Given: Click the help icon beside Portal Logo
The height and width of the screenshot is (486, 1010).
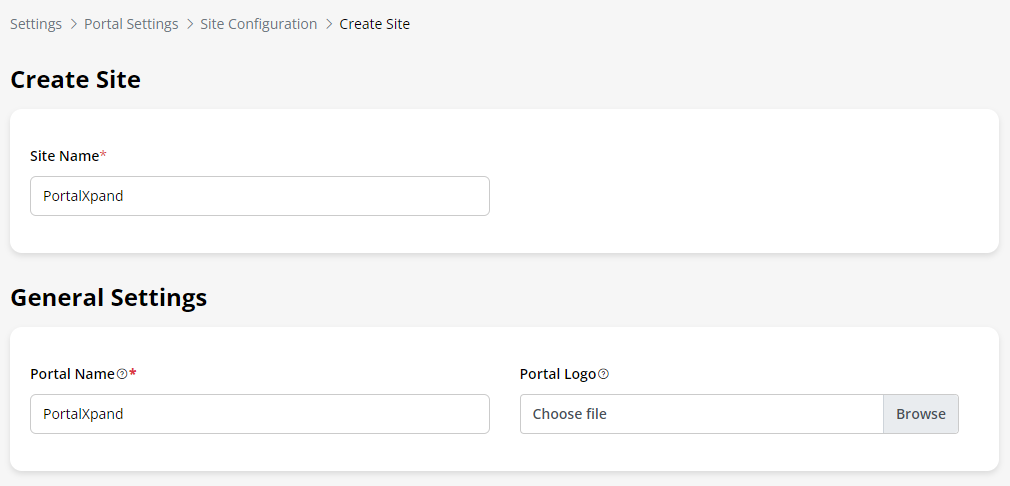Looking at the screenshot, I should tap(603, 374).
